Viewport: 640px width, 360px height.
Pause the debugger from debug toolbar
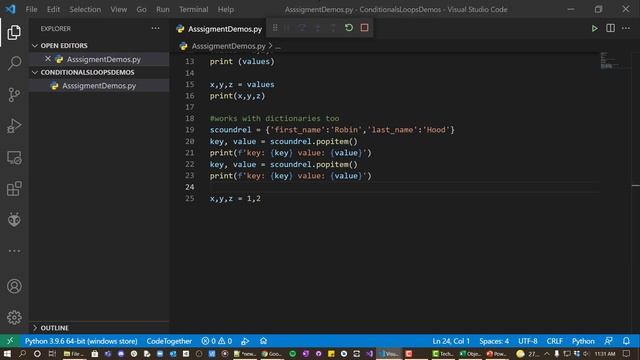(287, 28)
